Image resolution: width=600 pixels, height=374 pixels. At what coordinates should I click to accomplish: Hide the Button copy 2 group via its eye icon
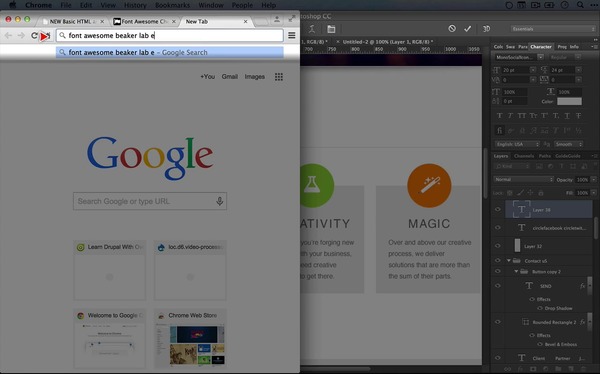[x=498, y=271]
